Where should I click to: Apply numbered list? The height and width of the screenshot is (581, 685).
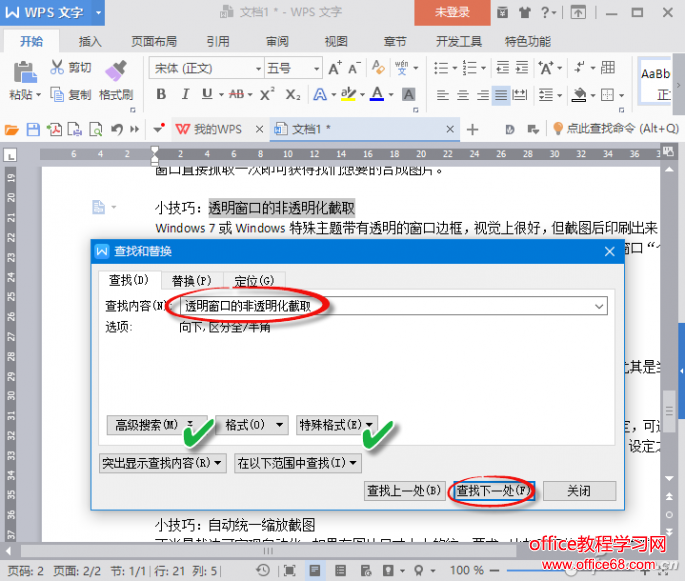[x=470, y=68]
